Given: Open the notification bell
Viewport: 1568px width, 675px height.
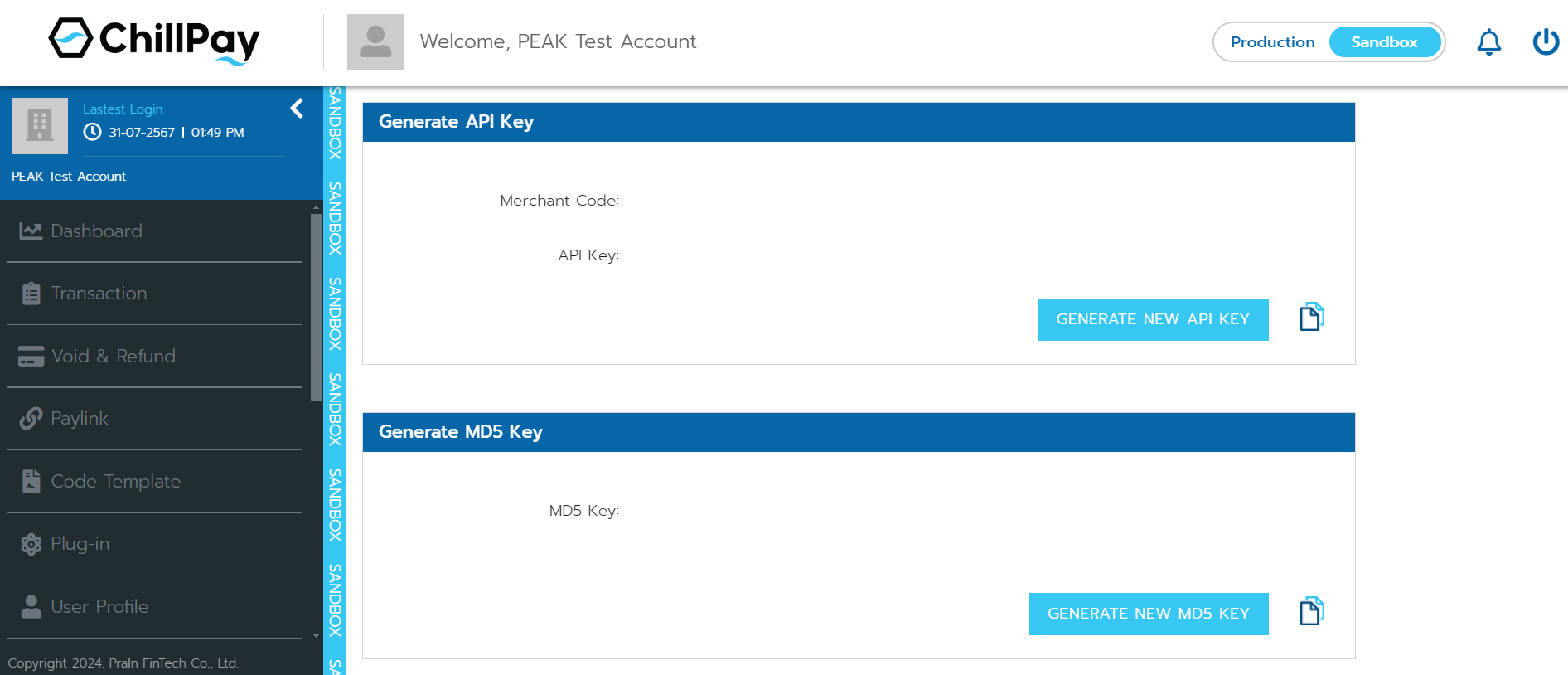Looking at the screenshot, I should point(1489,41).
